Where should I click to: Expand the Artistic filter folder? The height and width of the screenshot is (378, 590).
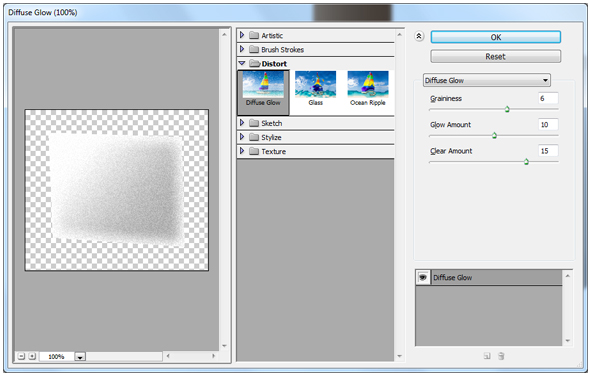tap(242, 35)
